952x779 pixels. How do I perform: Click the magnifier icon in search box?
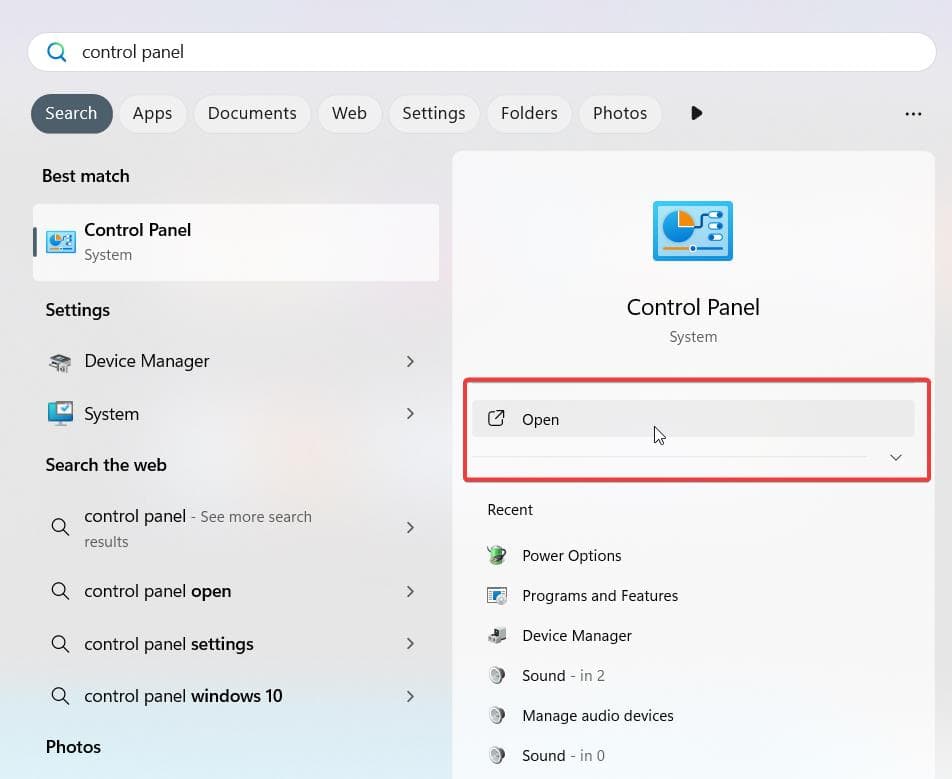56,52
